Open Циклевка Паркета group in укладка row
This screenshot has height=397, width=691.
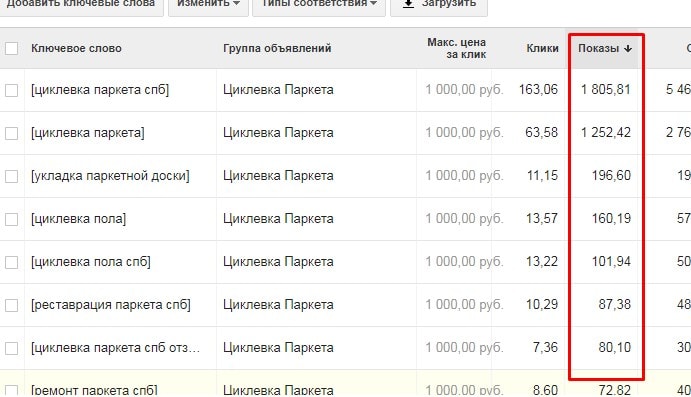pyautogui.click(x=278, y=176)
